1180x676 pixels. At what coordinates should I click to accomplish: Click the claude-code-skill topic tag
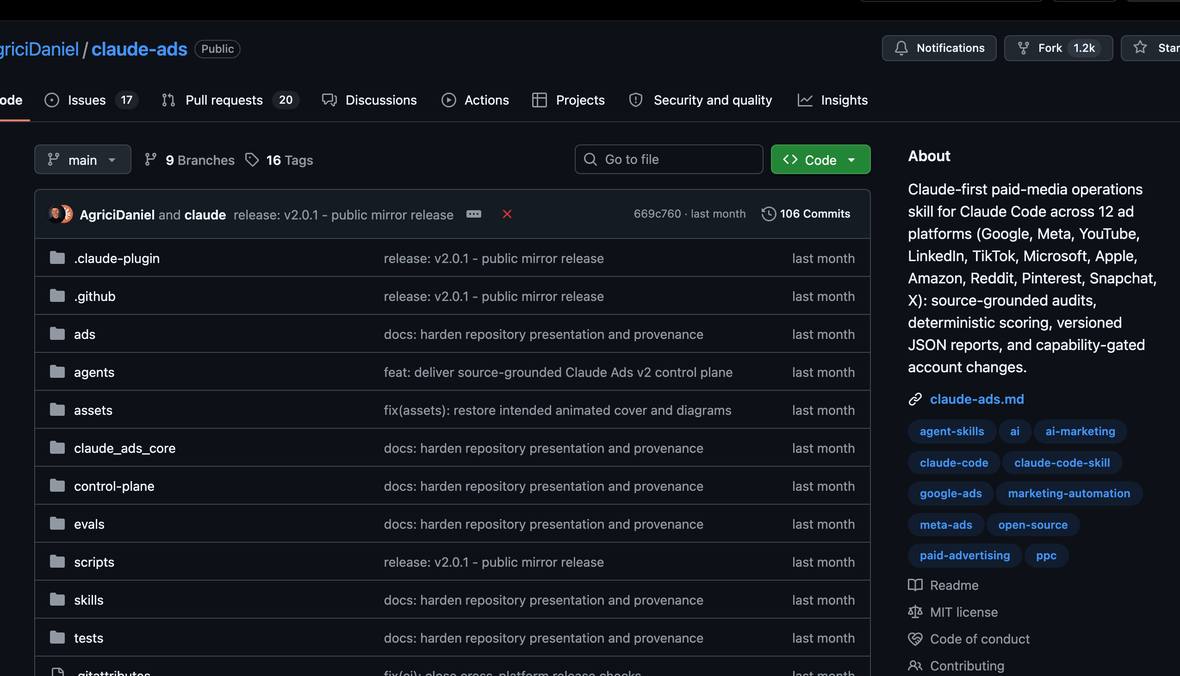(1062, 463)
